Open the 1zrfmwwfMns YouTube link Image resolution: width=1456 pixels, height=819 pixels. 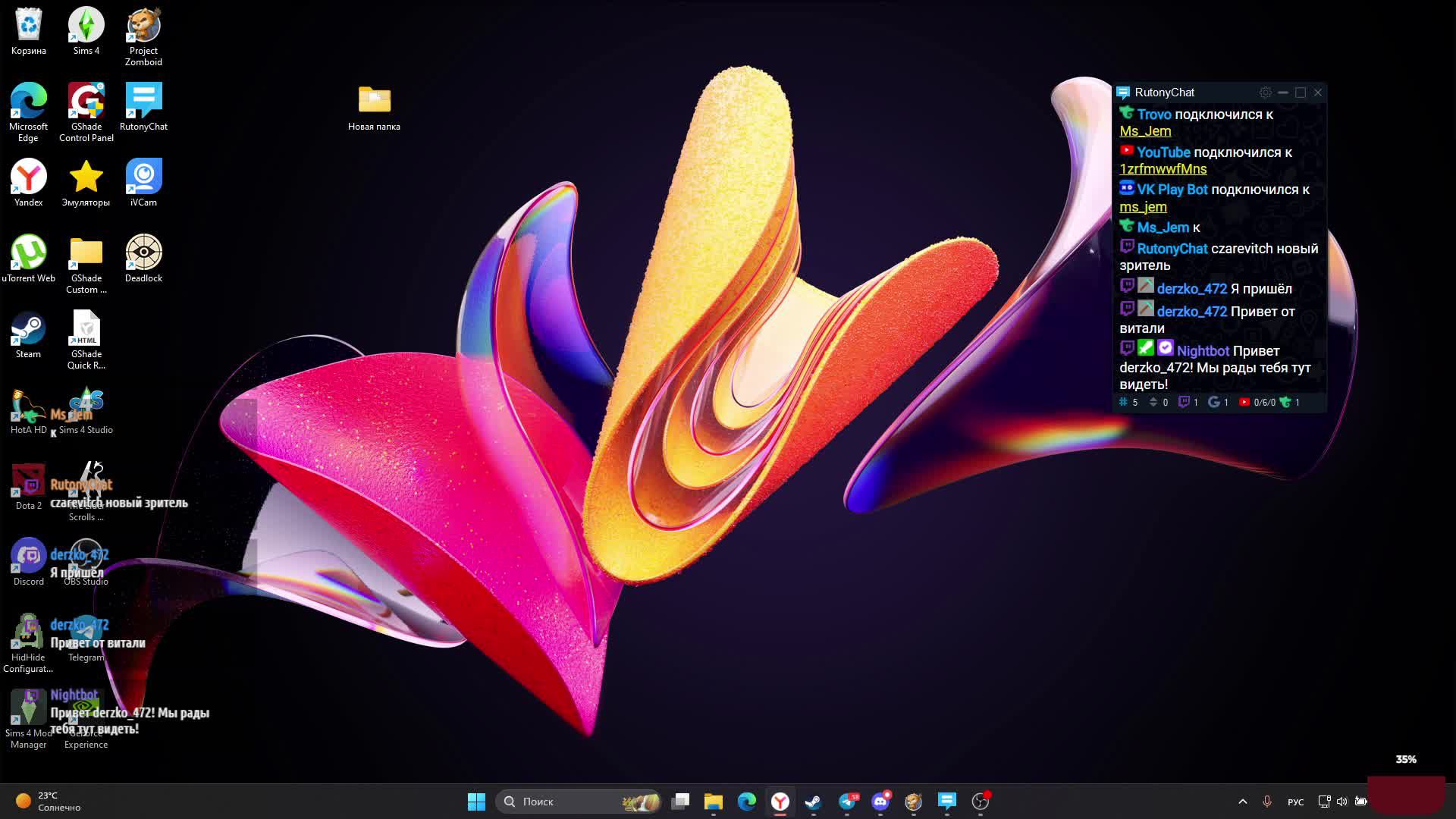click(x=1163, y=169)
